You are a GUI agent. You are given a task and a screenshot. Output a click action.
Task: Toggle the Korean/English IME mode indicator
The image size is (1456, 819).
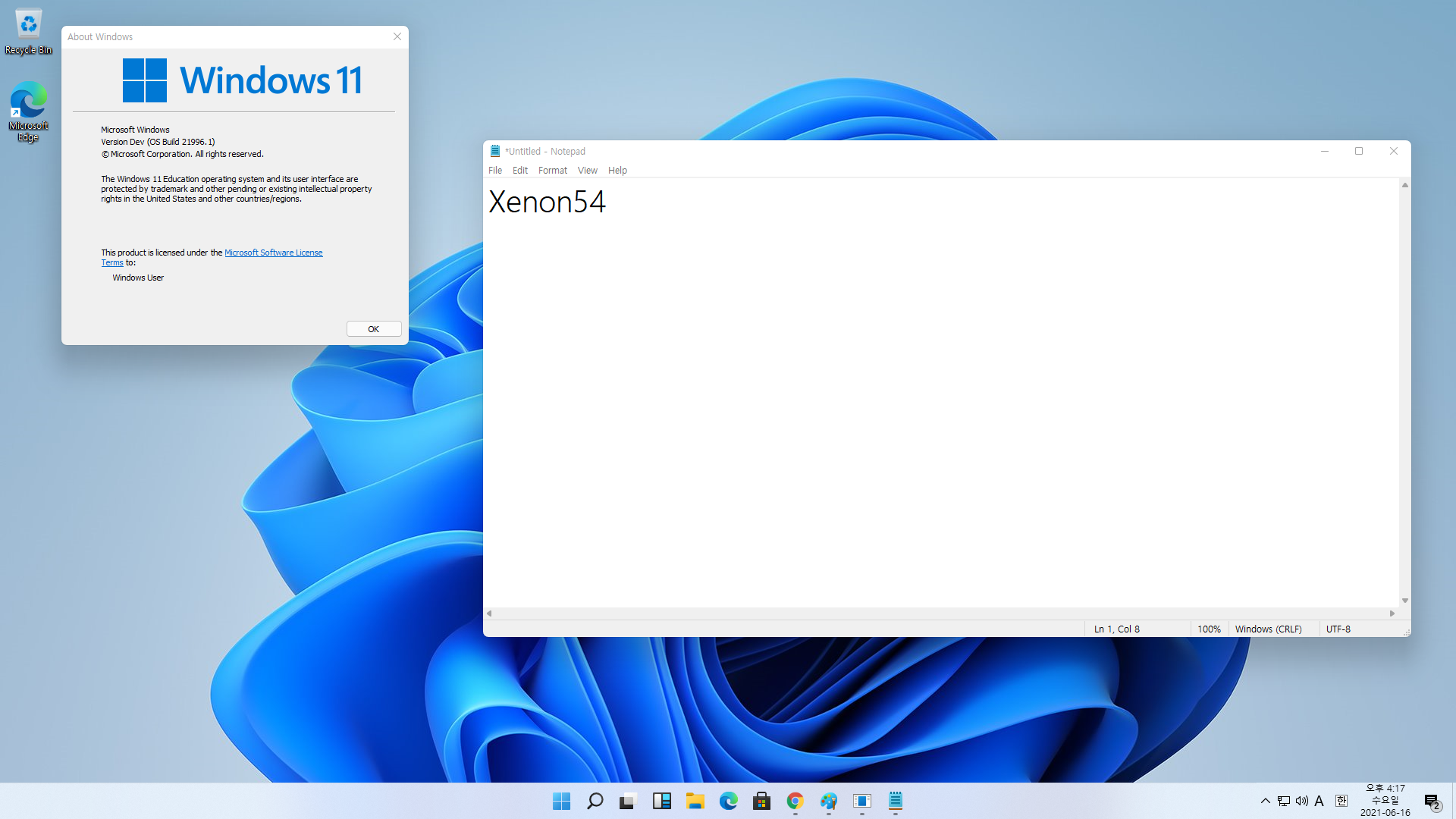pyautogui.click(x=1341, y=801)
